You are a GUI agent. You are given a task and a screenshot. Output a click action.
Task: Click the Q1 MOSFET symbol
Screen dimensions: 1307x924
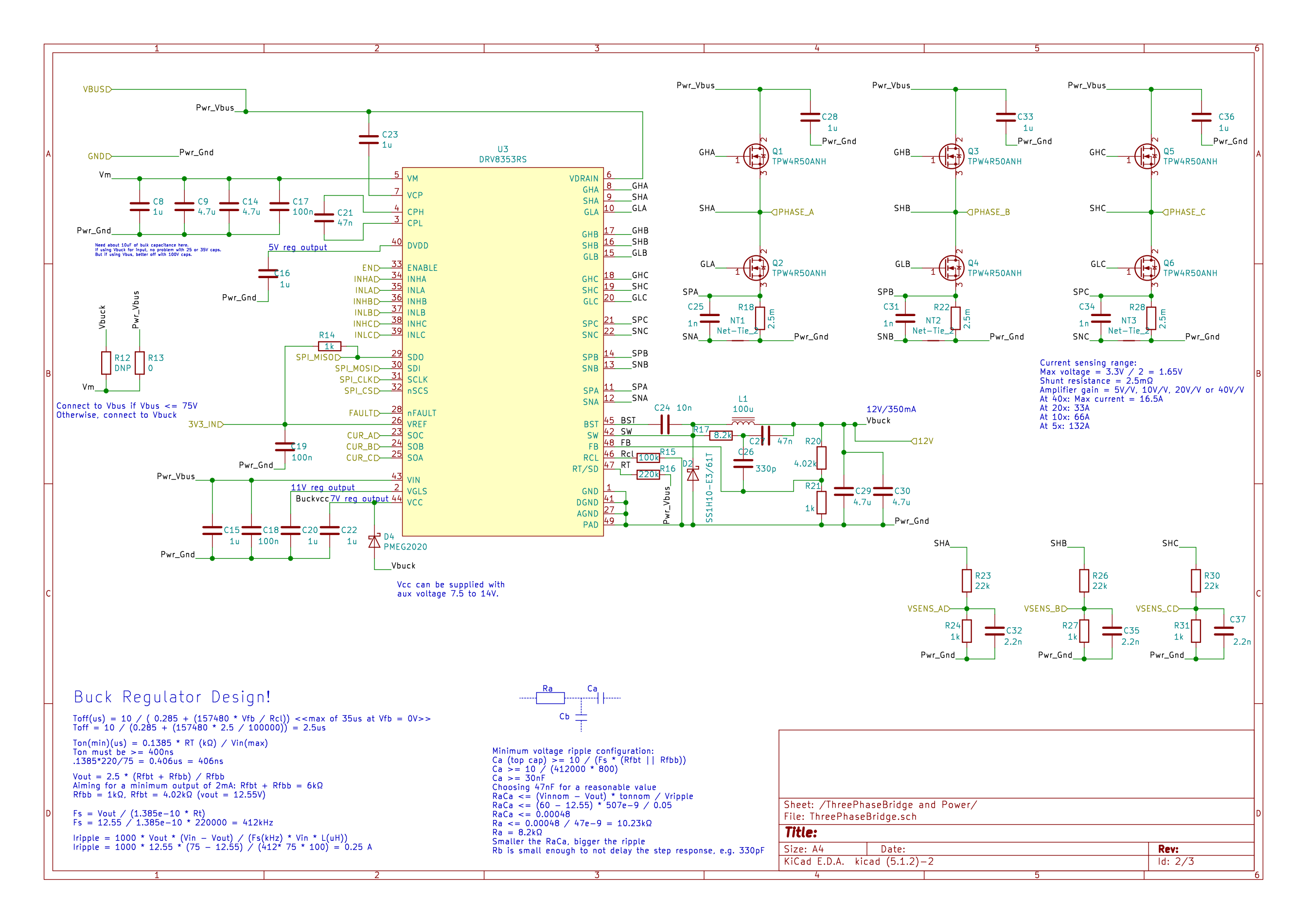pyautogui.click(x=756, y=156)
